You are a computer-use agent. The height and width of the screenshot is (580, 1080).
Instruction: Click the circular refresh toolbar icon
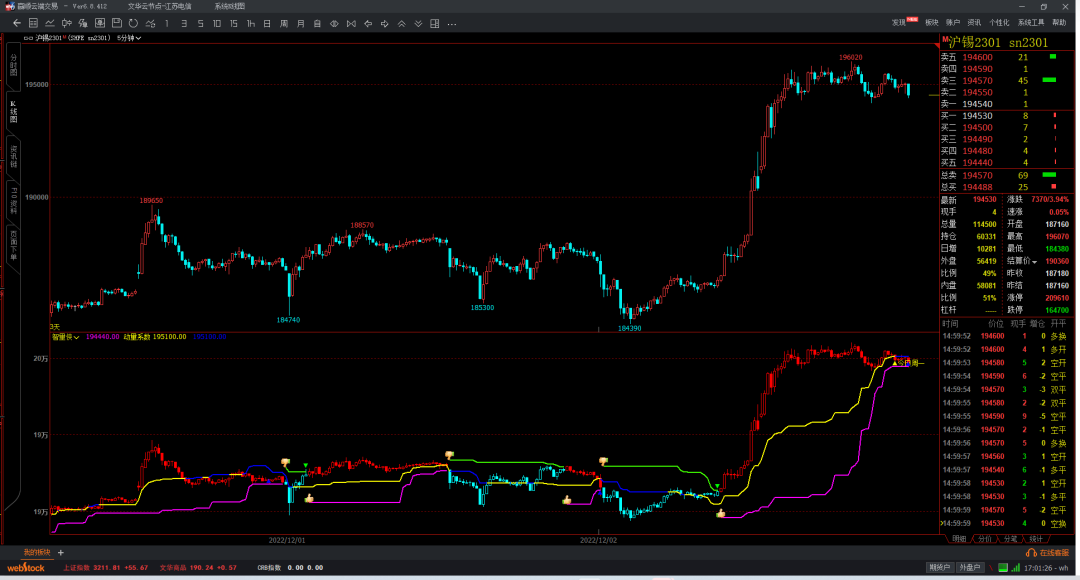(133, 23)
